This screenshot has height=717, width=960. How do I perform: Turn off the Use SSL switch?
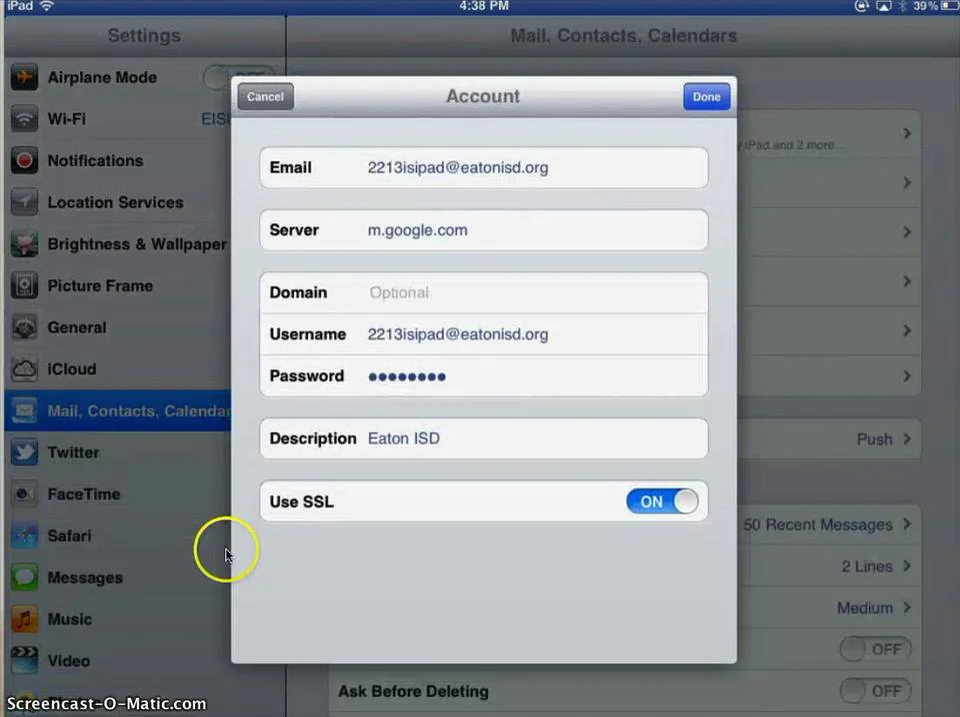click(x=662, y=501)
